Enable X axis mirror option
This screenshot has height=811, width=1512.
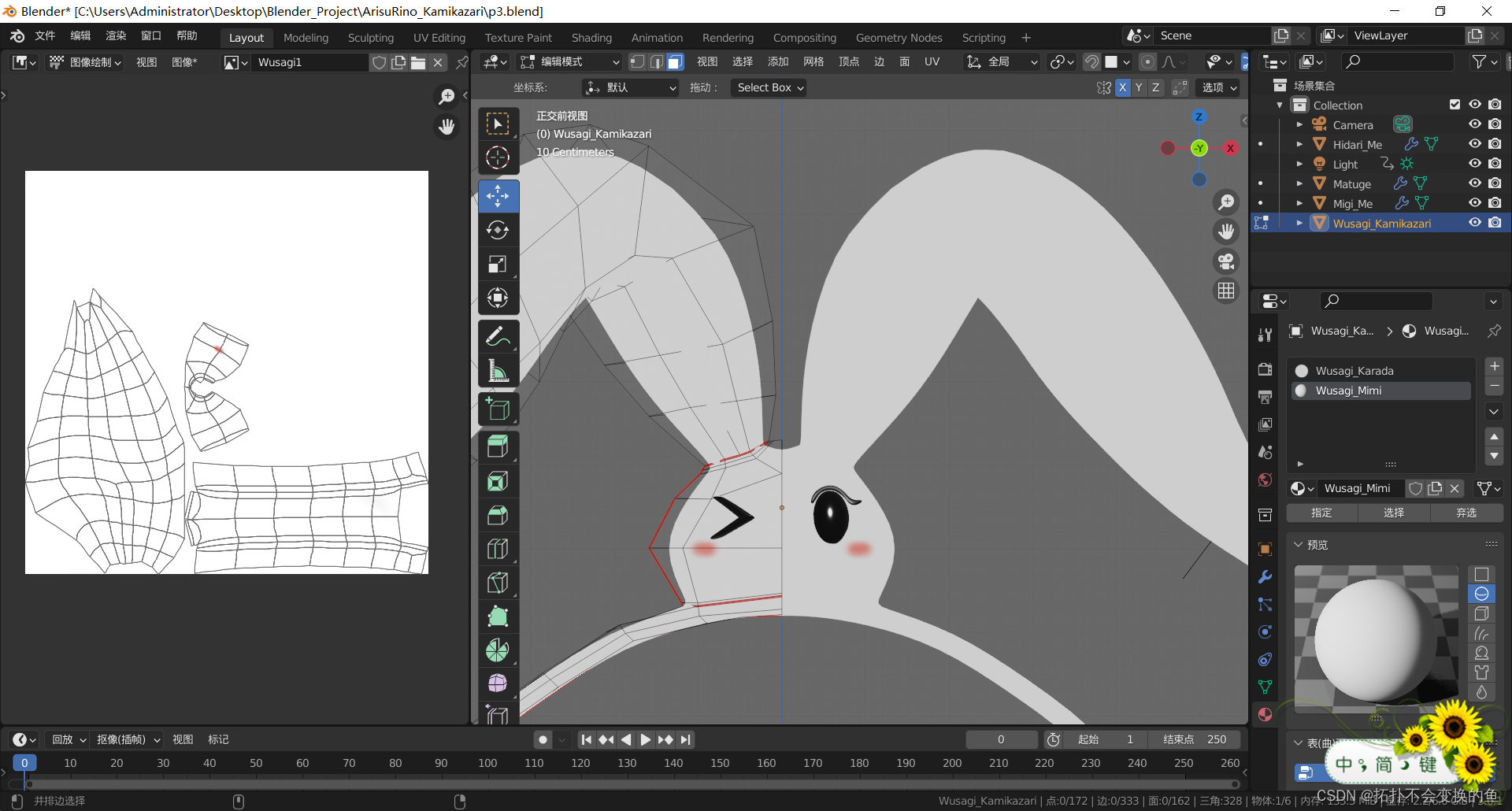[1122, 87]
